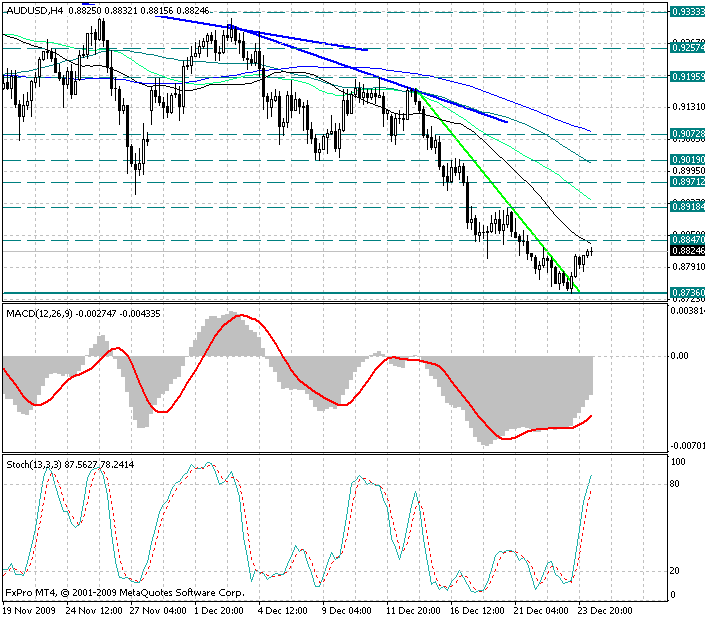Click the '9 Dec 04:00' time axis label
The image size is (705, 618).
click(347, 611)
